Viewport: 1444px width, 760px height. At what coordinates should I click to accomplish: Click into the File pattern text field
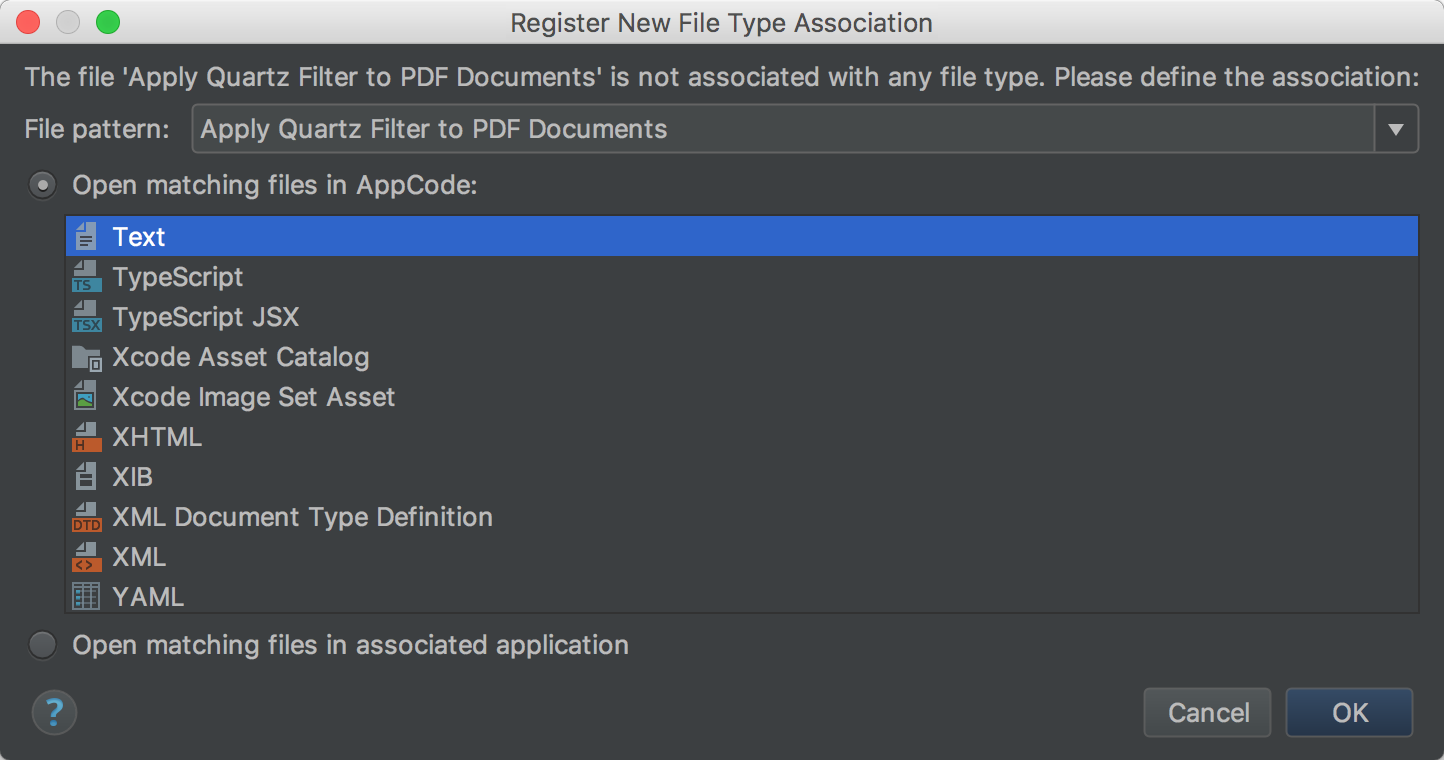tap(783, 129)
